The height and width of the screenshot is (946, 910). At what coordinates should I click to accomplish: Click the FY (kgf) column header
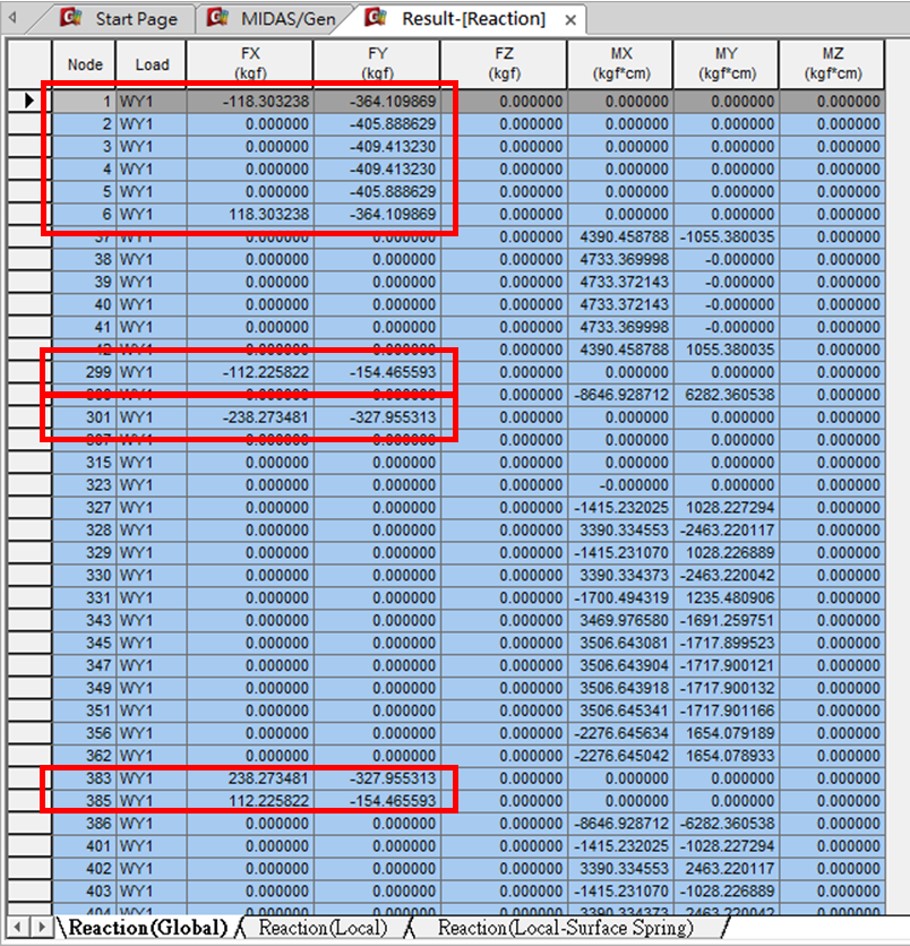tap(377, 64)
